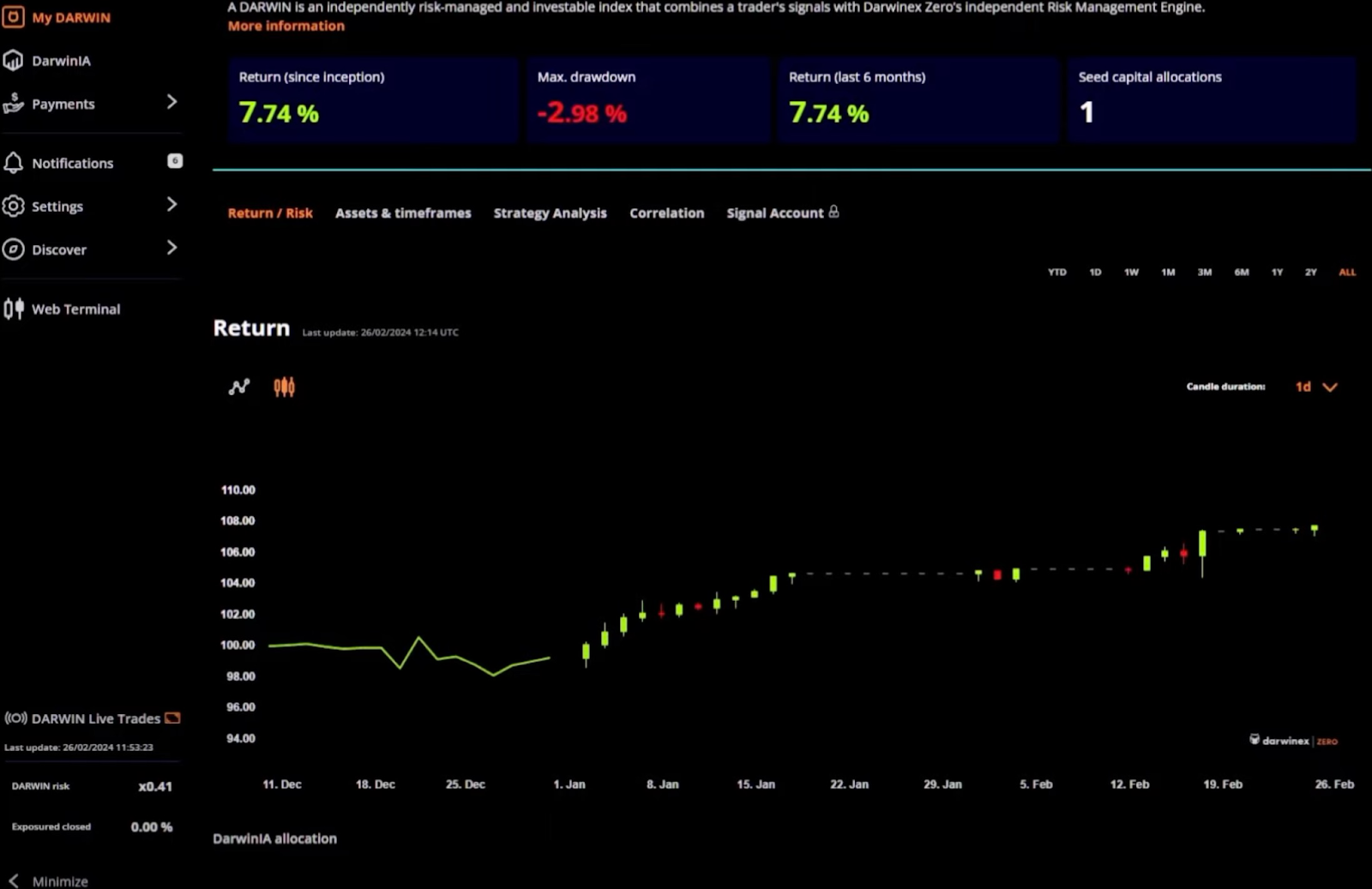This screenshot has height=889, width=1372.
Task: Click the Payments hand-coin icon
Action: pos(13,103)
